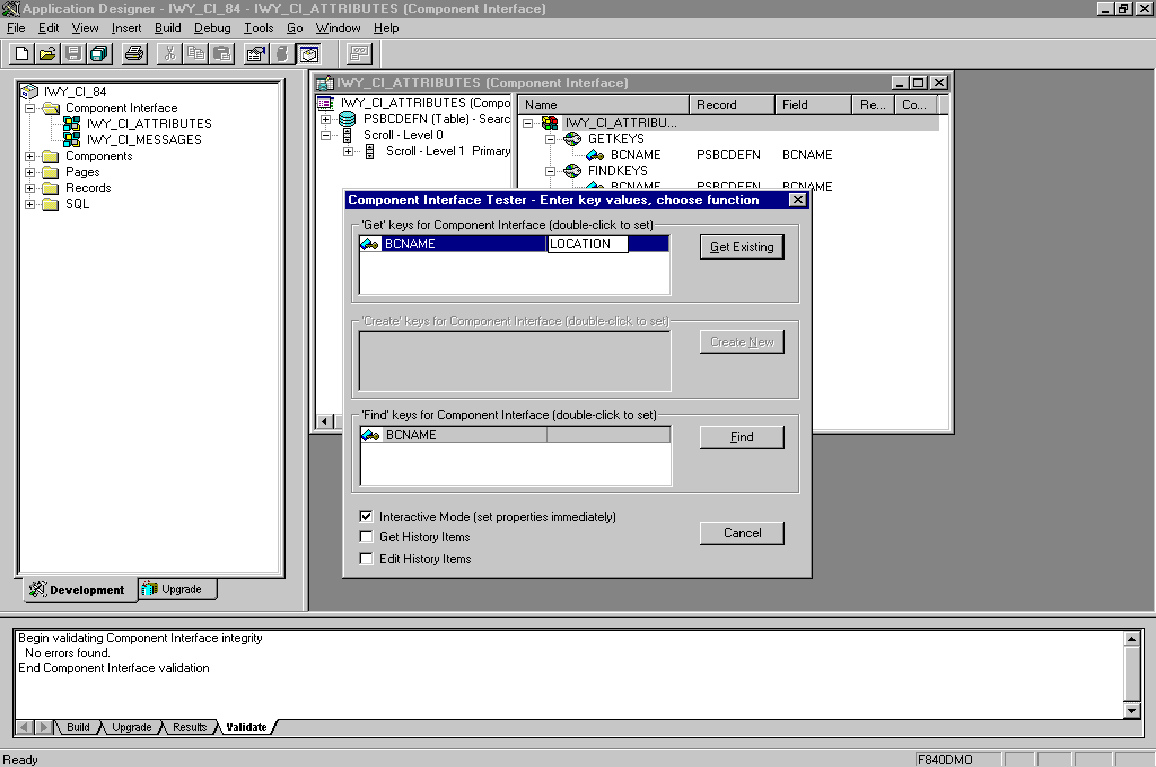Viewport: 1156px width, 767px height.
Task: Click the Properties toolbar icon
Action: 256,54
